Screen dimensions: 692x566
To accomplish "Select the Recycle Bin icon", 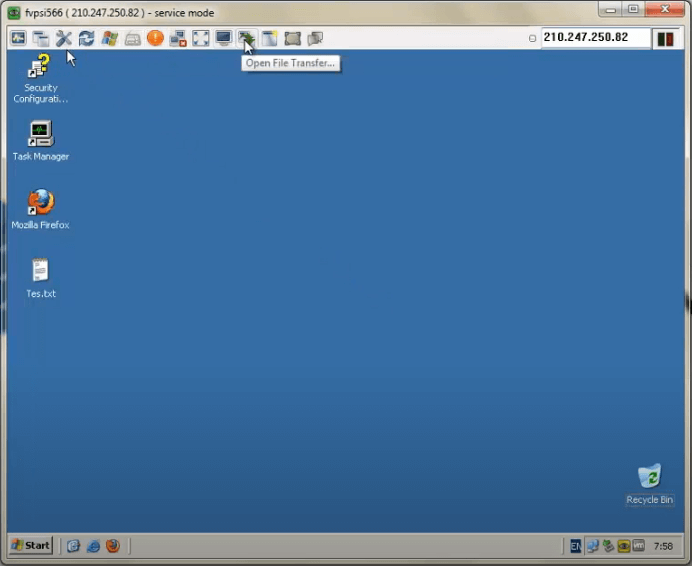I will pos(649,484).
